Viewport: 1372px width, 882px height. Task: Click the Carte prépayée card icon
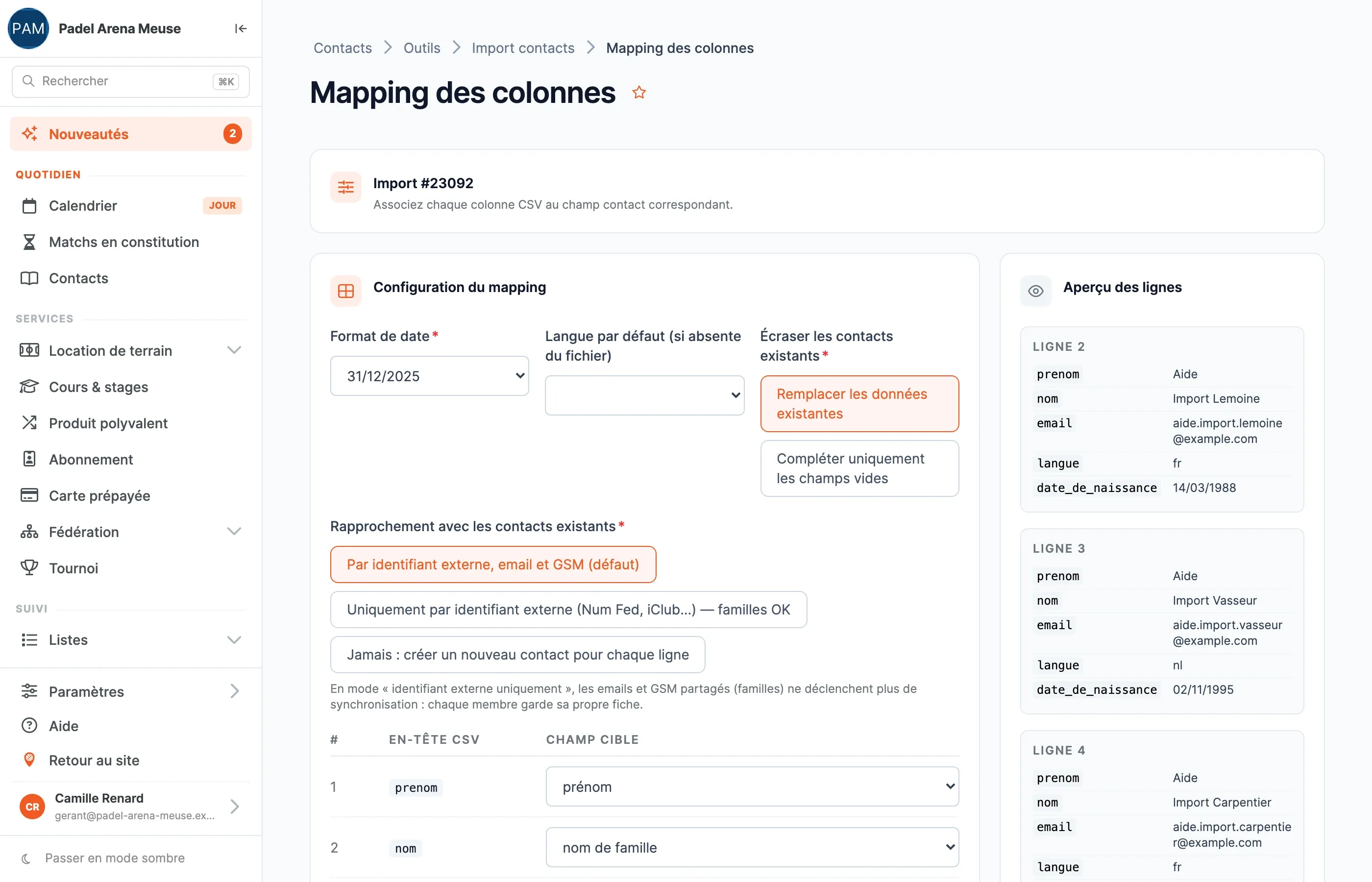point(29,495)
